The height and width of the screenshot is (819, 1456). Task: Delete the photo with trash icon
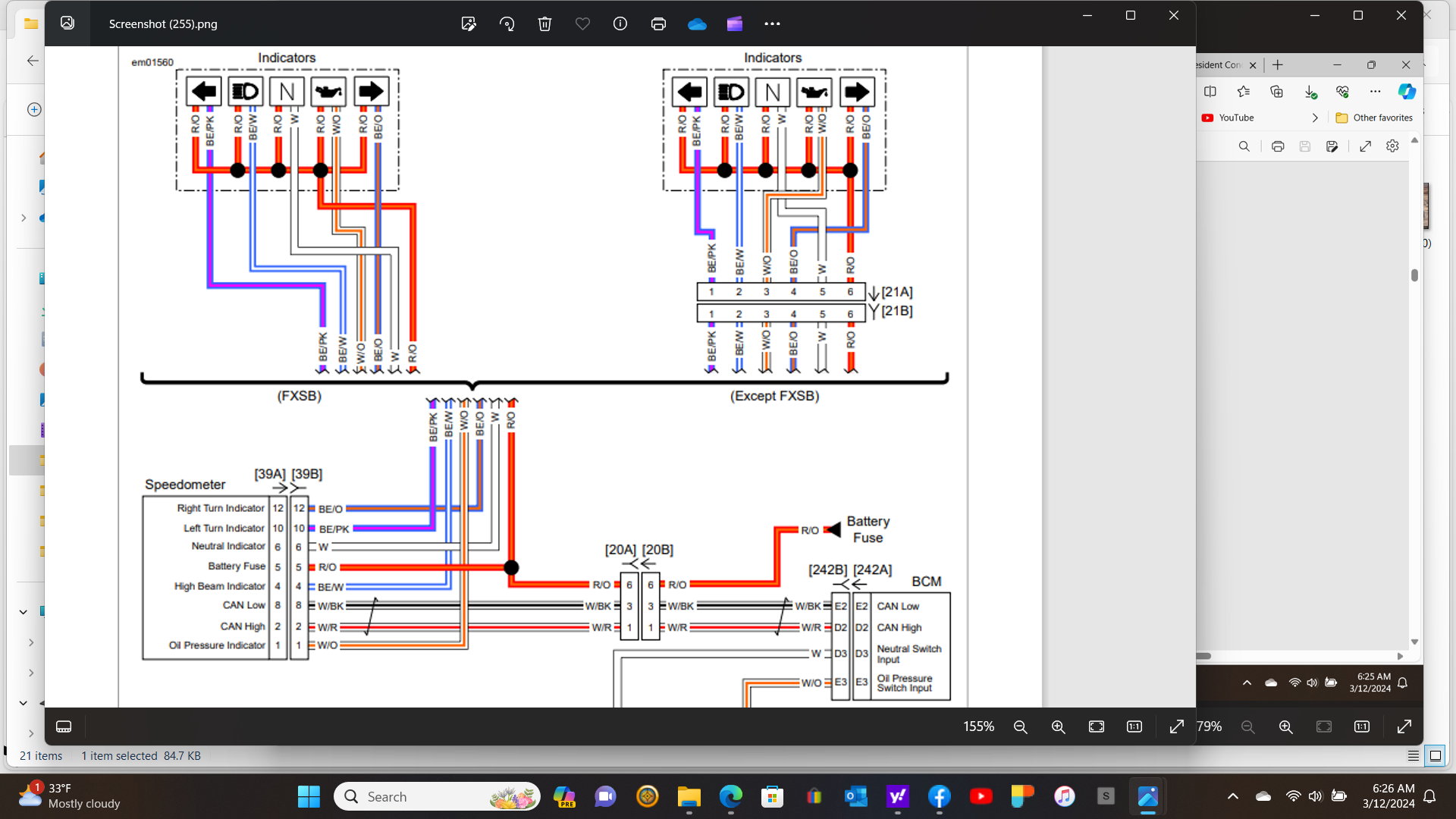point(544,24)
